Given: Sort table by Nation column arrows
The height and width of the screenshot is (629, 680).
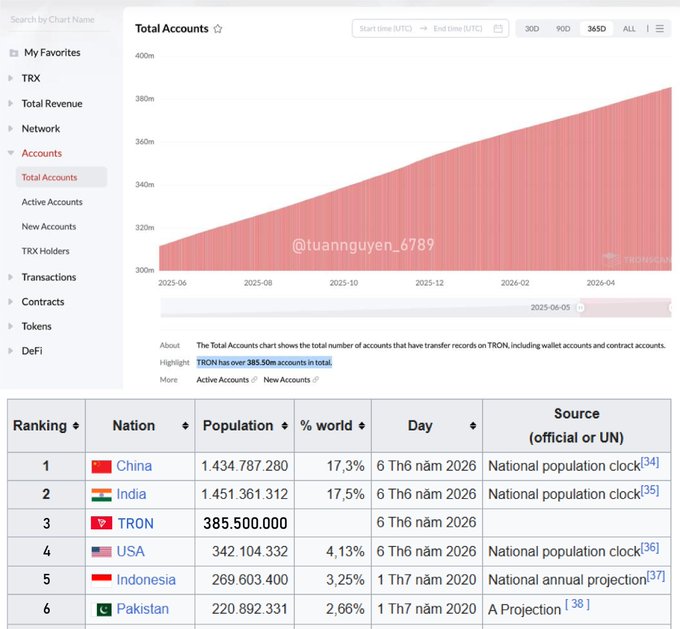Looking at the screenshot, I should (185, 426).
